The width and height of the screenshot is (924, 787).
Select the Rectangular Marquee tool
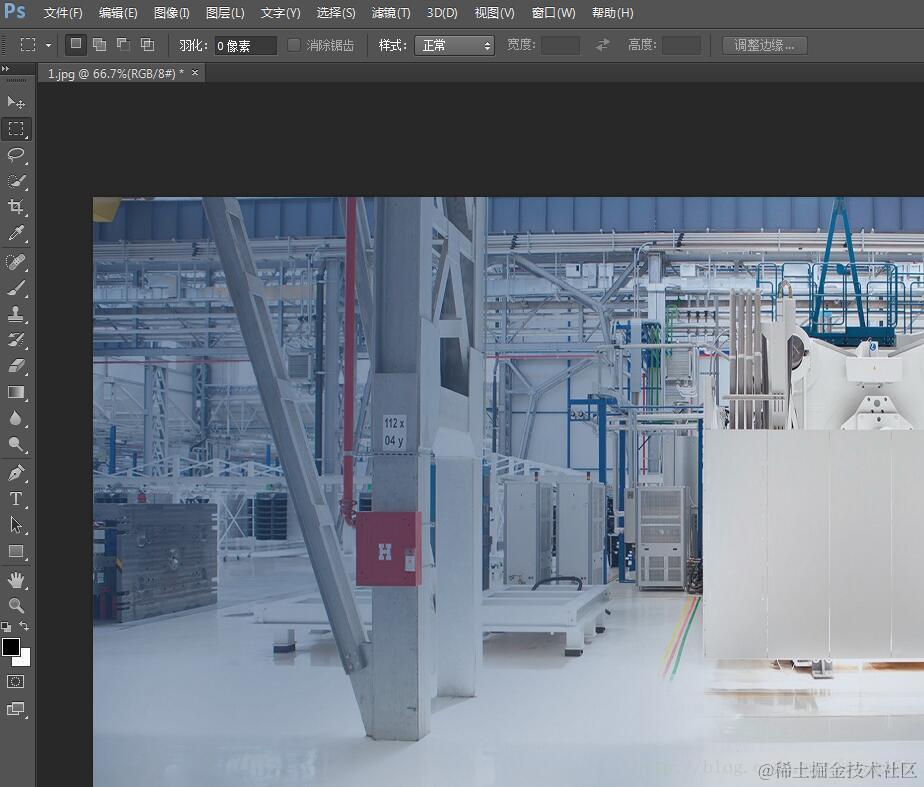(16, 128)
